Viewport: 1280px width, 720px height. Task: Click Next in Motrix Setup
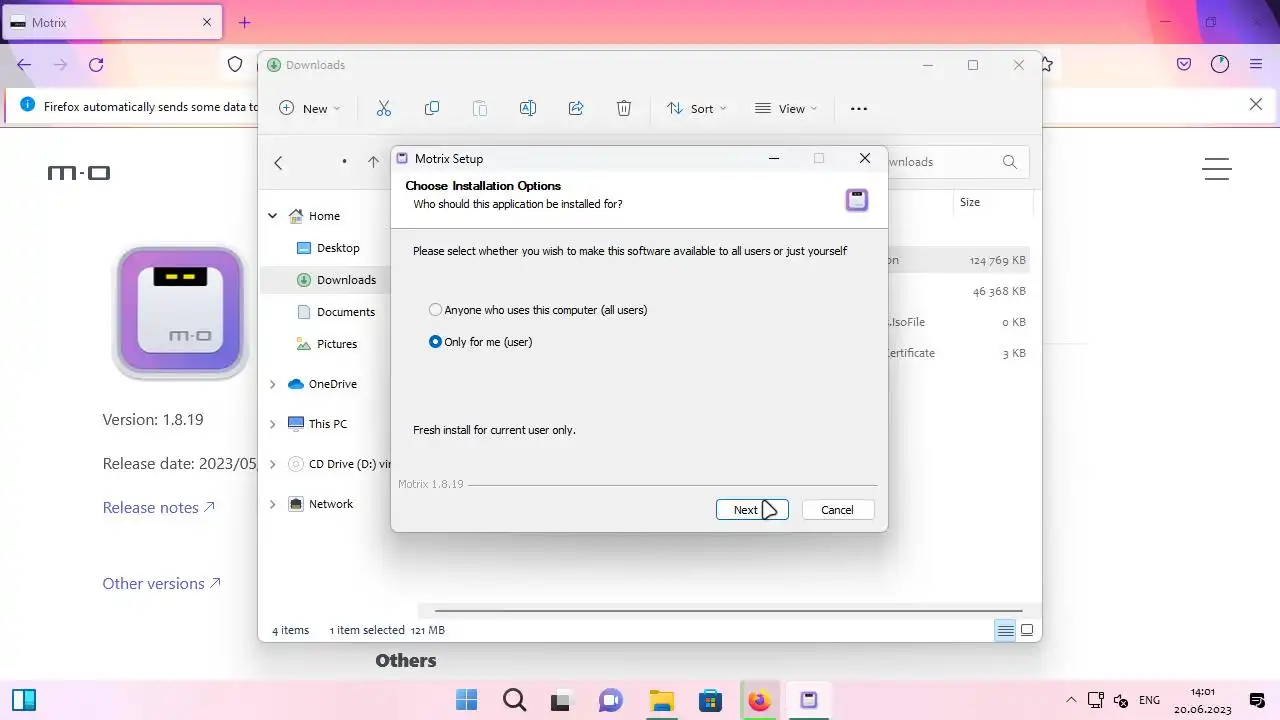click(x=752, y=510)
